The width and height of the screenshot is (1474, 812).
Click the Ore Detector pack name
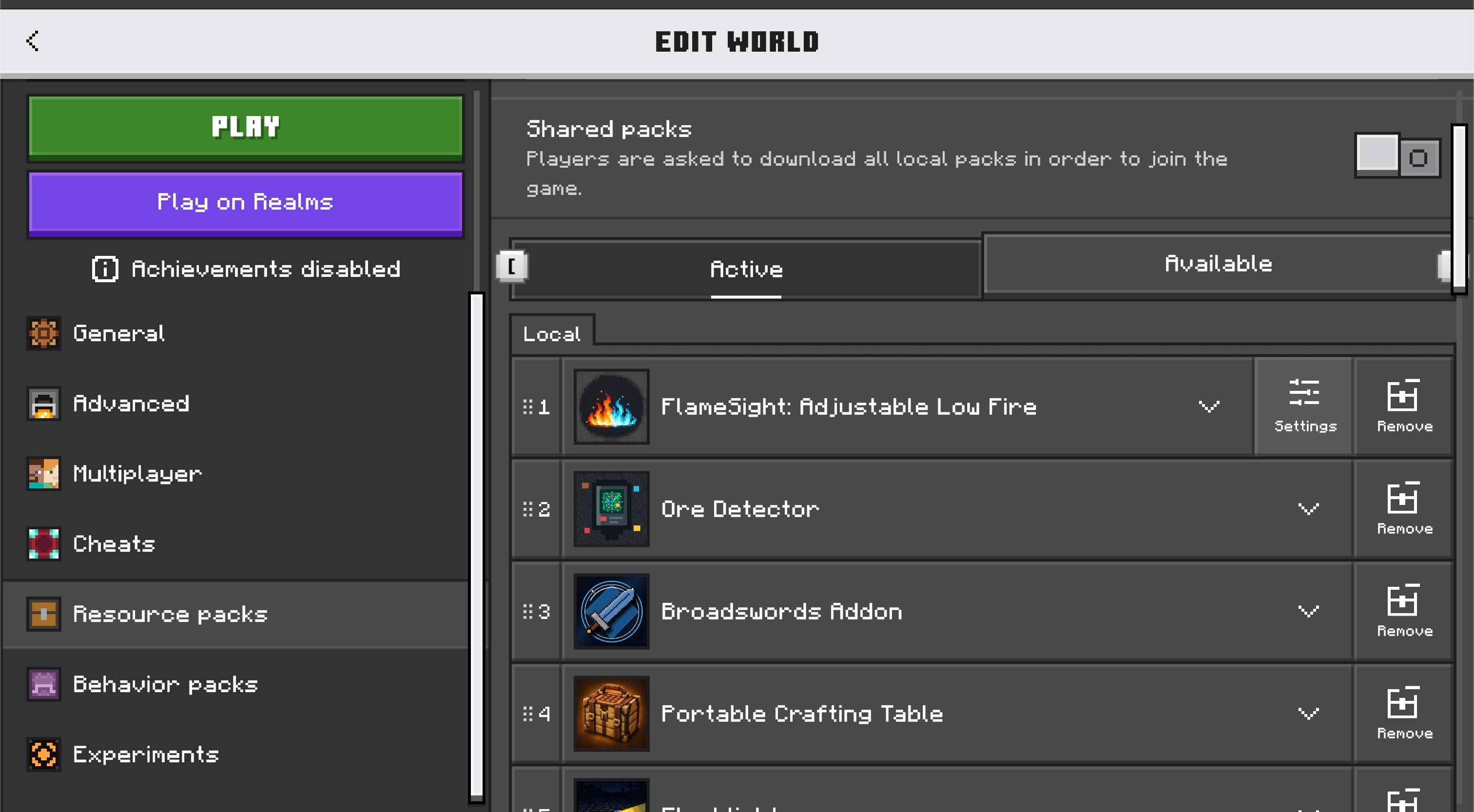pyautogui.click(x=740, y=509)
